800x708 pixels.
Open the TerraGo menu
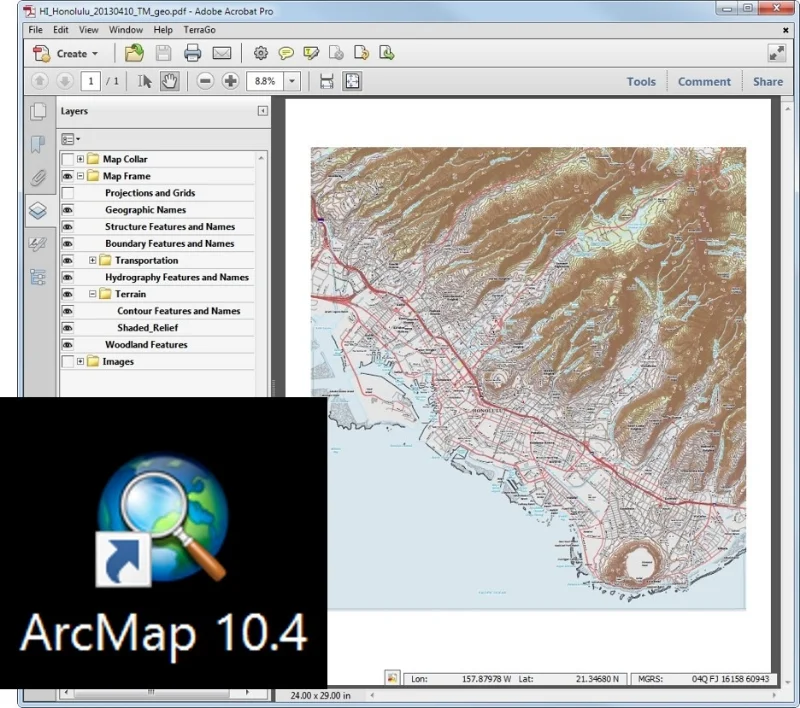pos(199,30)
